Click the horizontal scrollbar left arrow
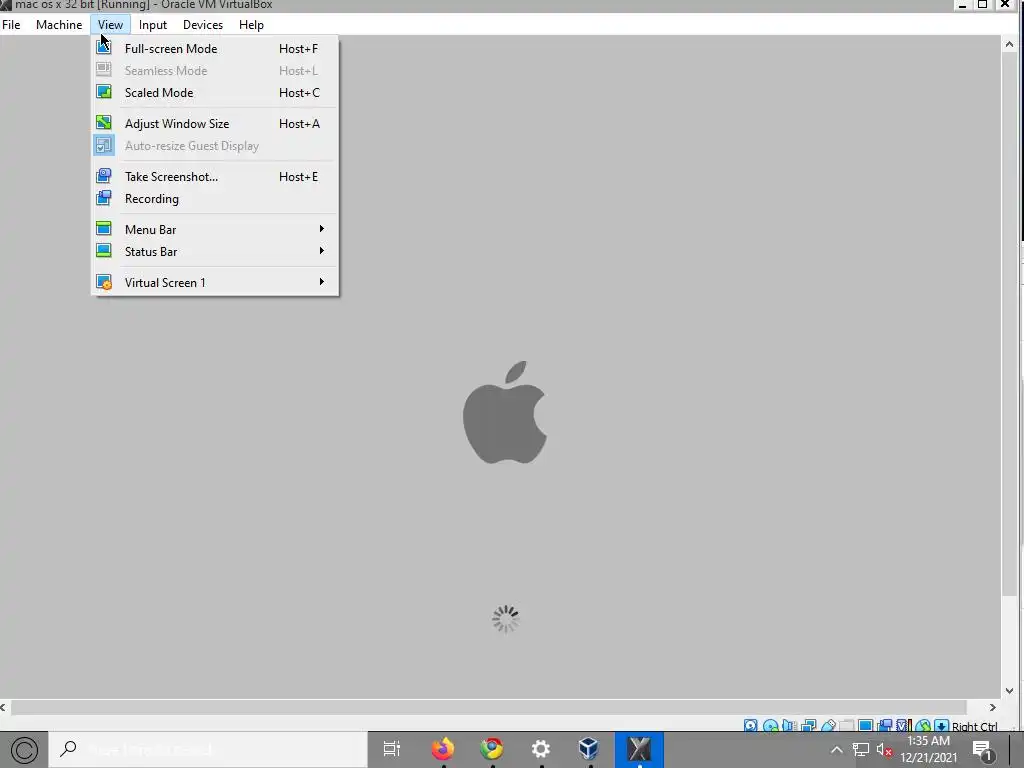 (x=4, y=707)
